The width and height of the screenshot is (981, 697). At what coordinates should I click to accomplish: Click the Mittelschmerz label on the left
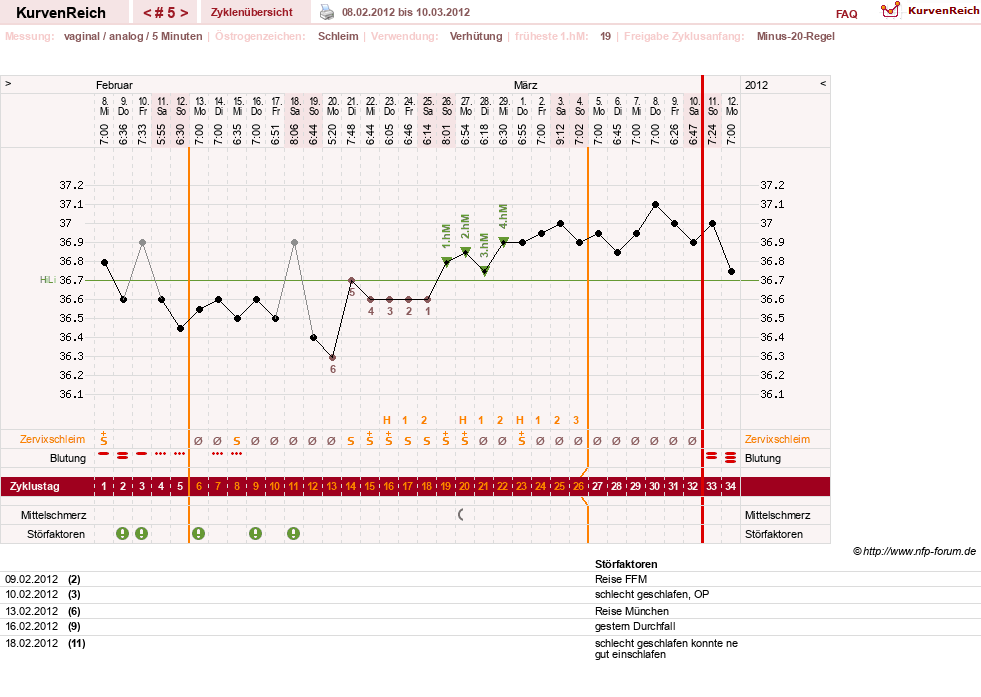(53, 515)
